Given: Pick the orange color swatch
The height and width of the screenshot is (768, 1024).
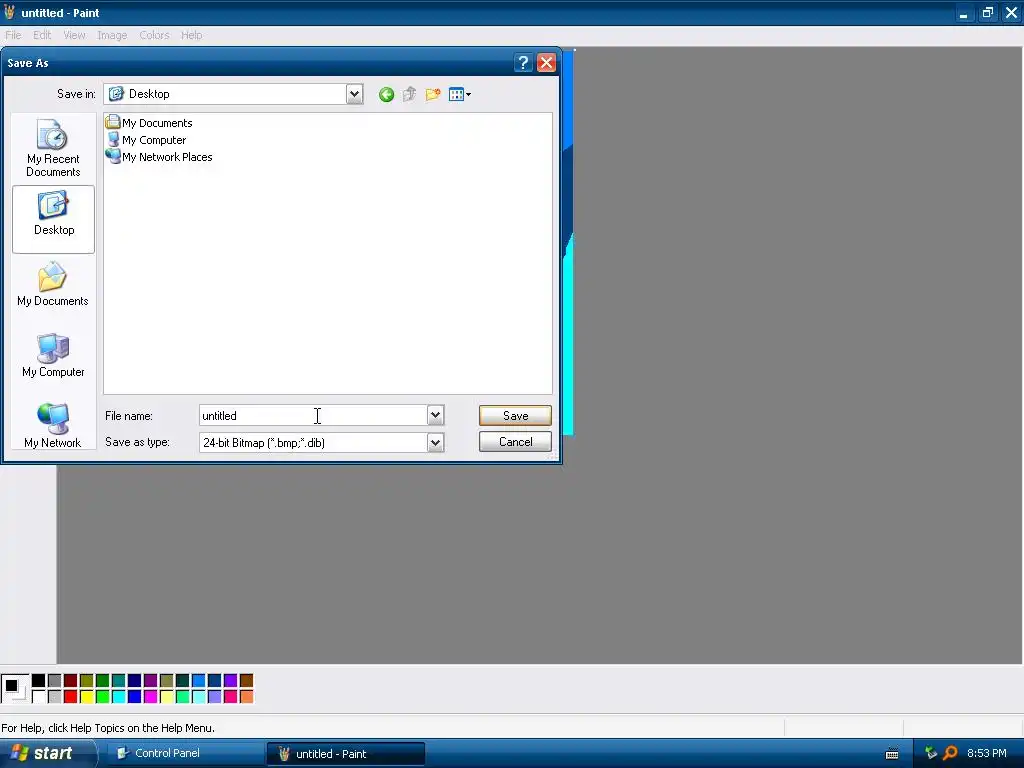Looking at the screenshot, I should click(x=246, y=697).
